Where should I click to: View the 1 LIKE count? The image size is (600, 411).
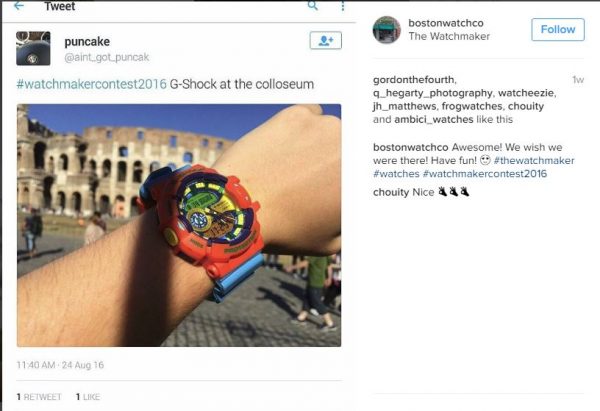88,397
